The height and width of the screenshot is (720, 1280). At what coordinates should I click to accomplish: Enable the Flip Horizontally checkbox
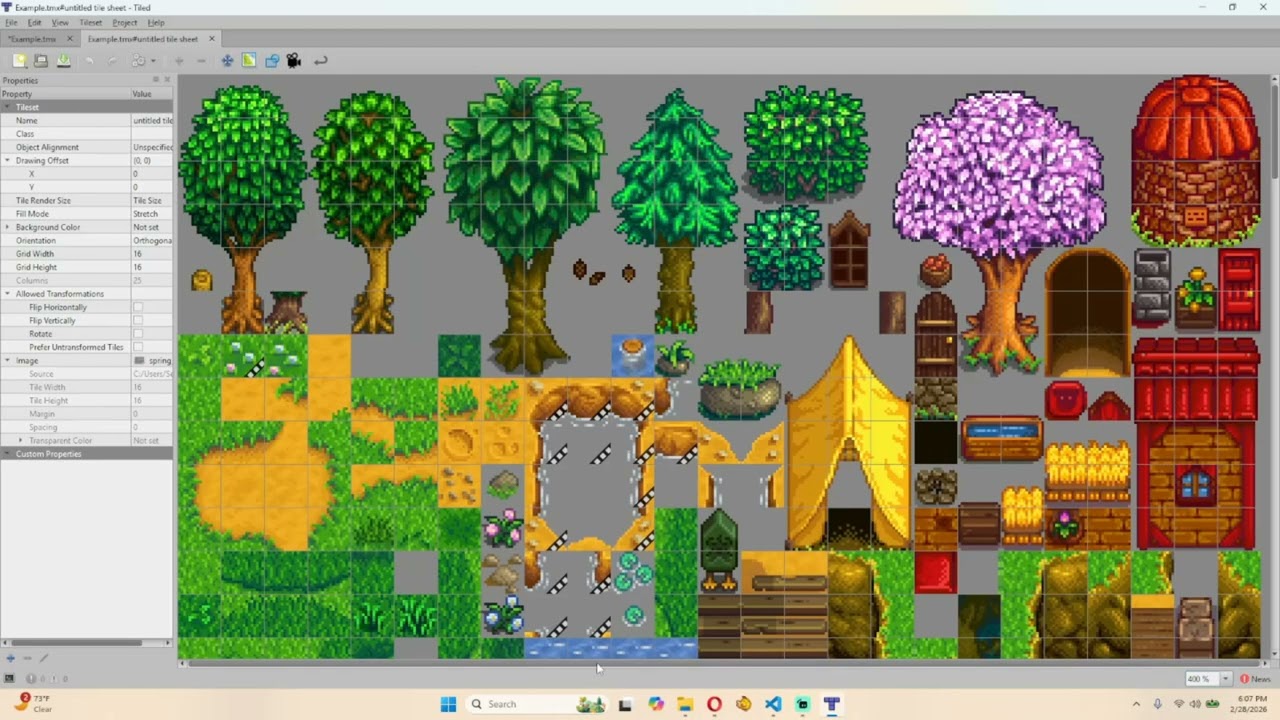click(138, 307)
